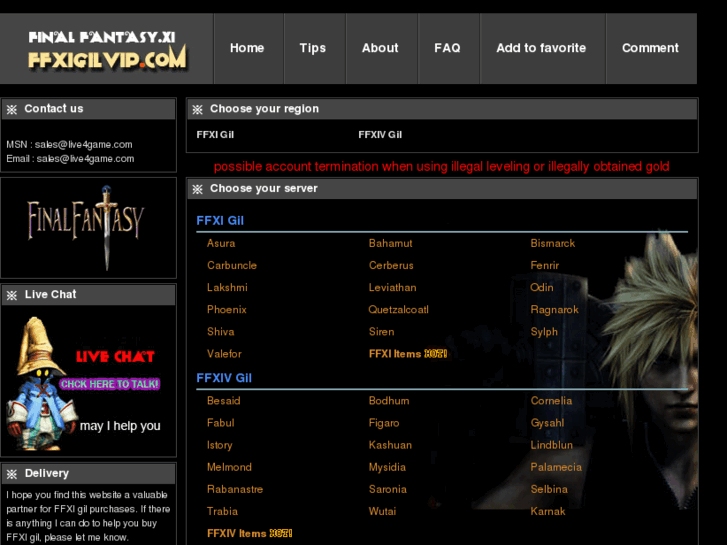The height and width of the screenshot is (545, 727).
Task: Choose the Cornelia FFXIV server
Action: [x=551, y=401]
